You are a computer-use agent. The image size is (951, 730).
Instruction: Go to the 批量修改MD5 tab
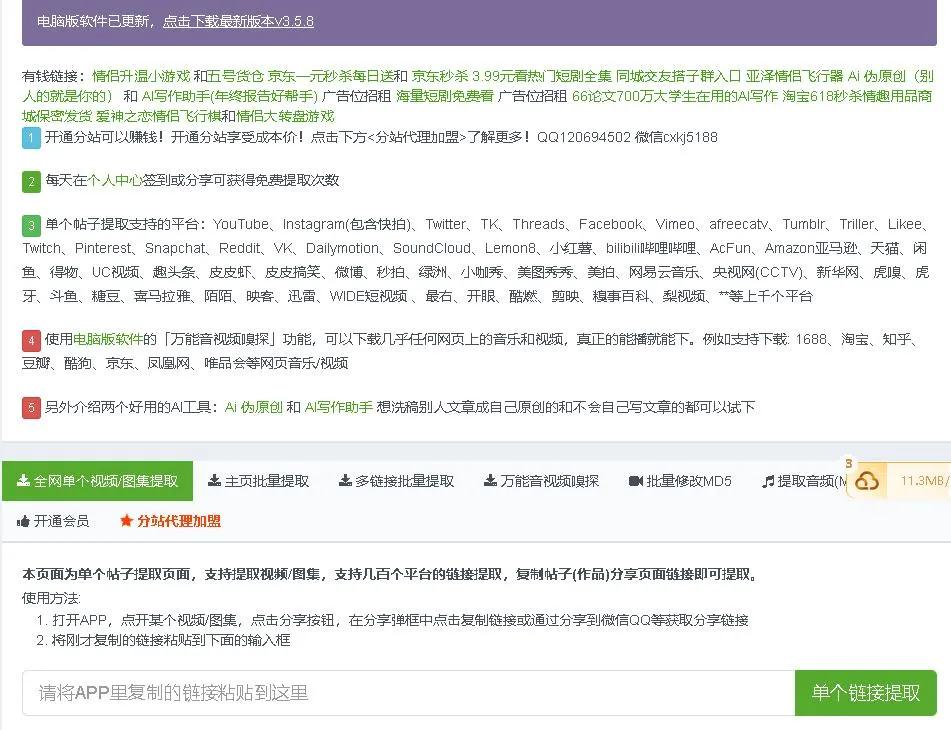coord(680,481)
